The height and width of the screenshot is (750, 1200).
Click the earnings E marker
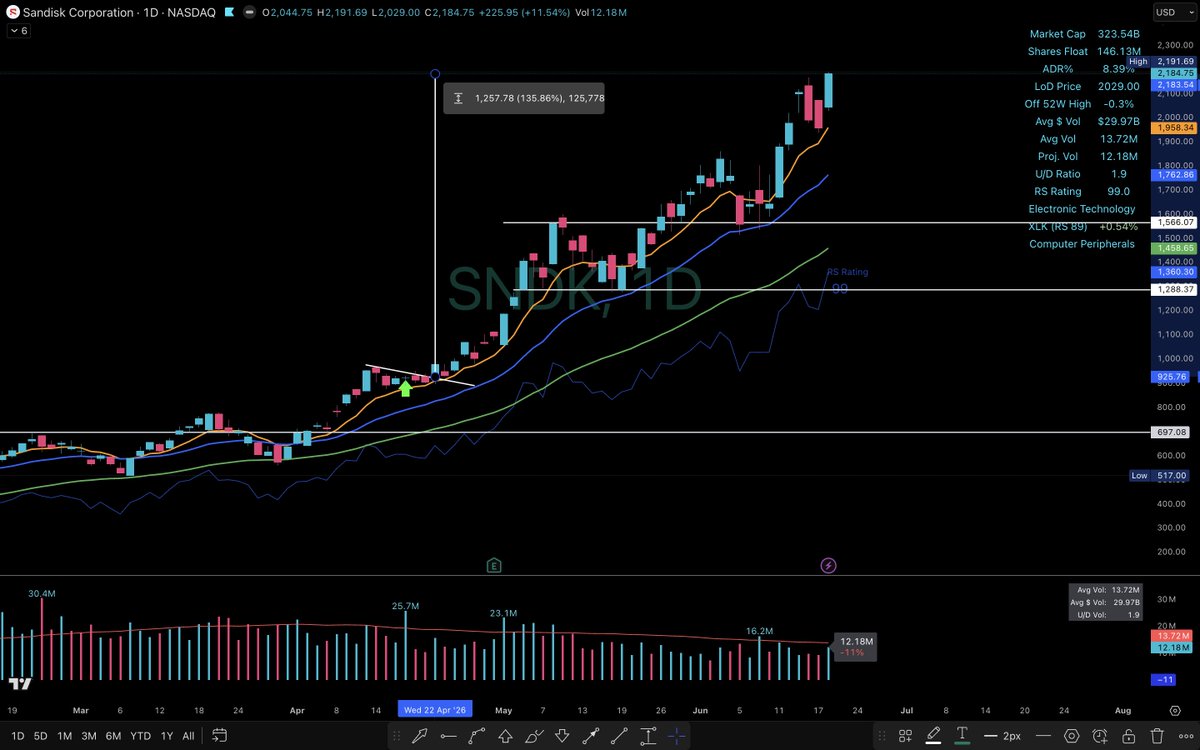point(494,565)
